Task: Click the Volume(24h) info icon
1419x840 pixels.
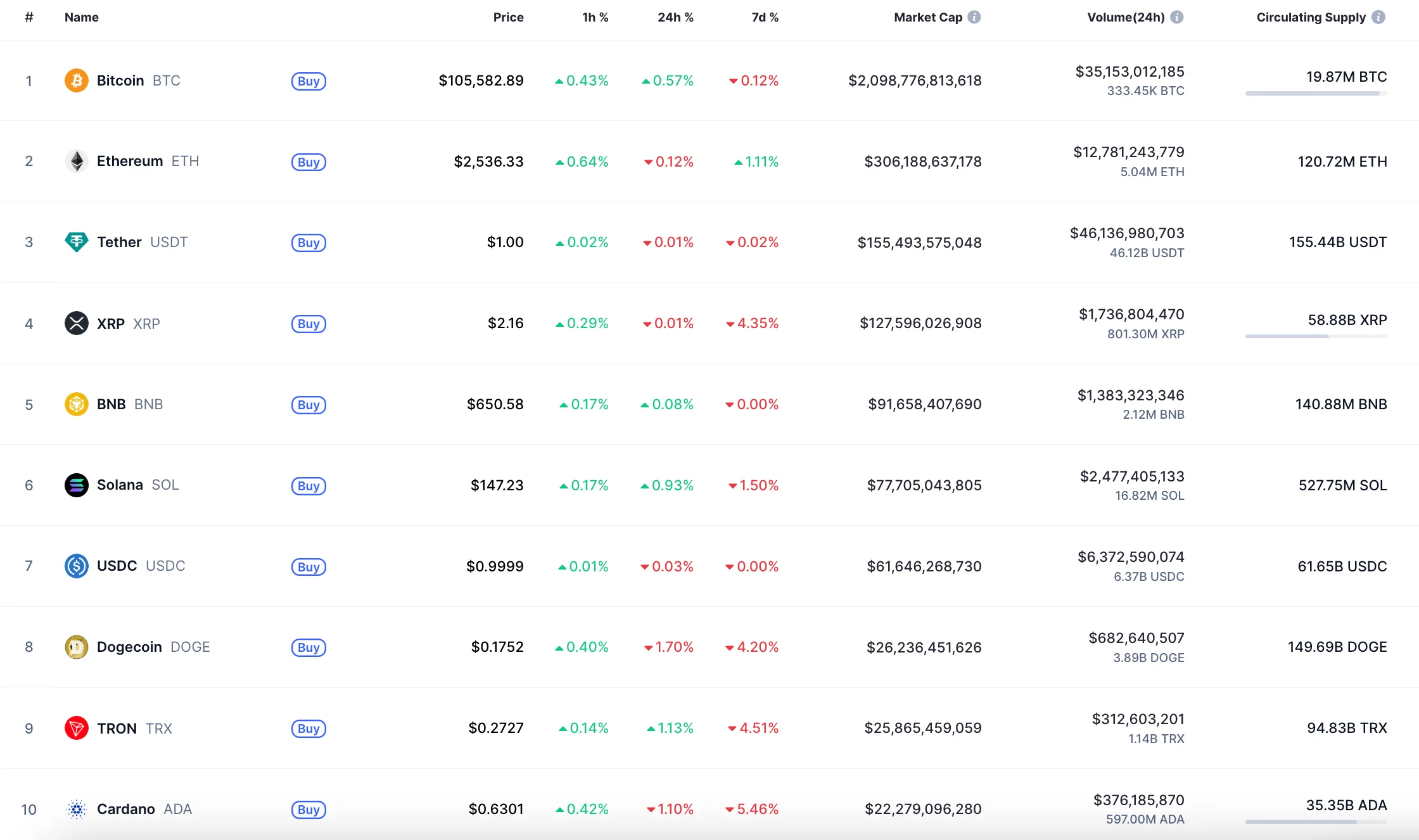Action: [1176, 17]
